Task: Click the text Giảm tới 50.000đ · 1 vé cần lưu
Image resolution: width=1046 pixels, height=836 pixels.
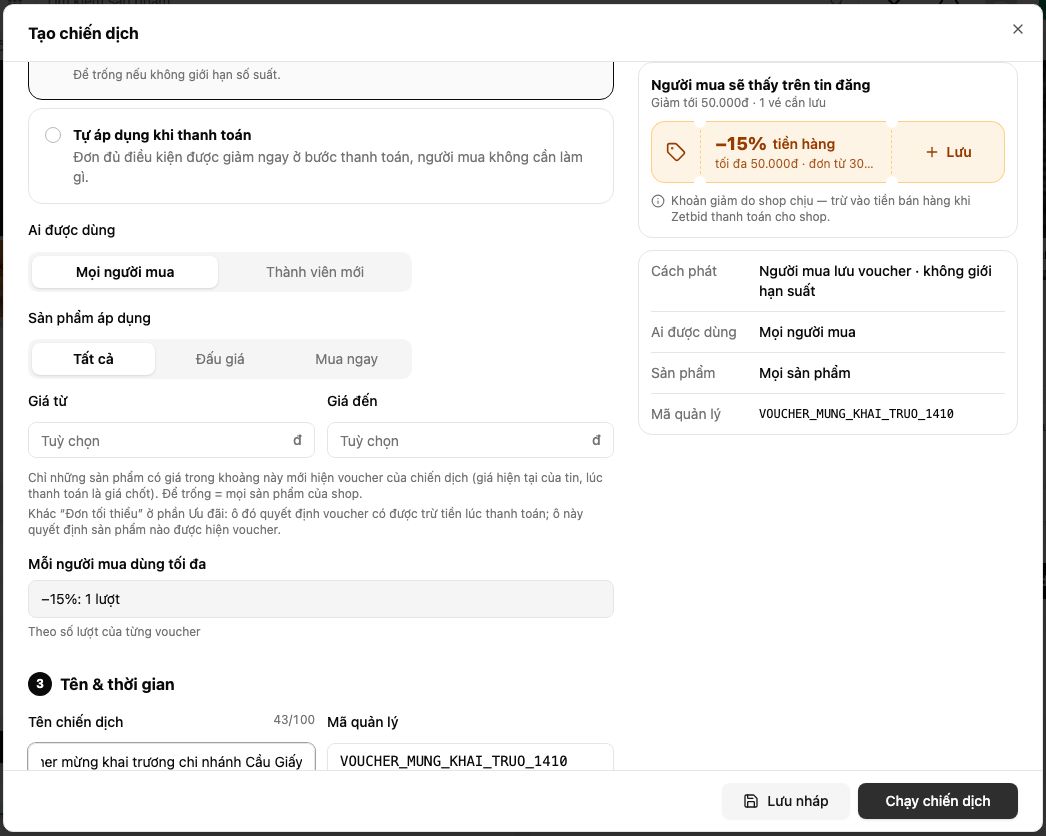Action: tap(738, 103)
